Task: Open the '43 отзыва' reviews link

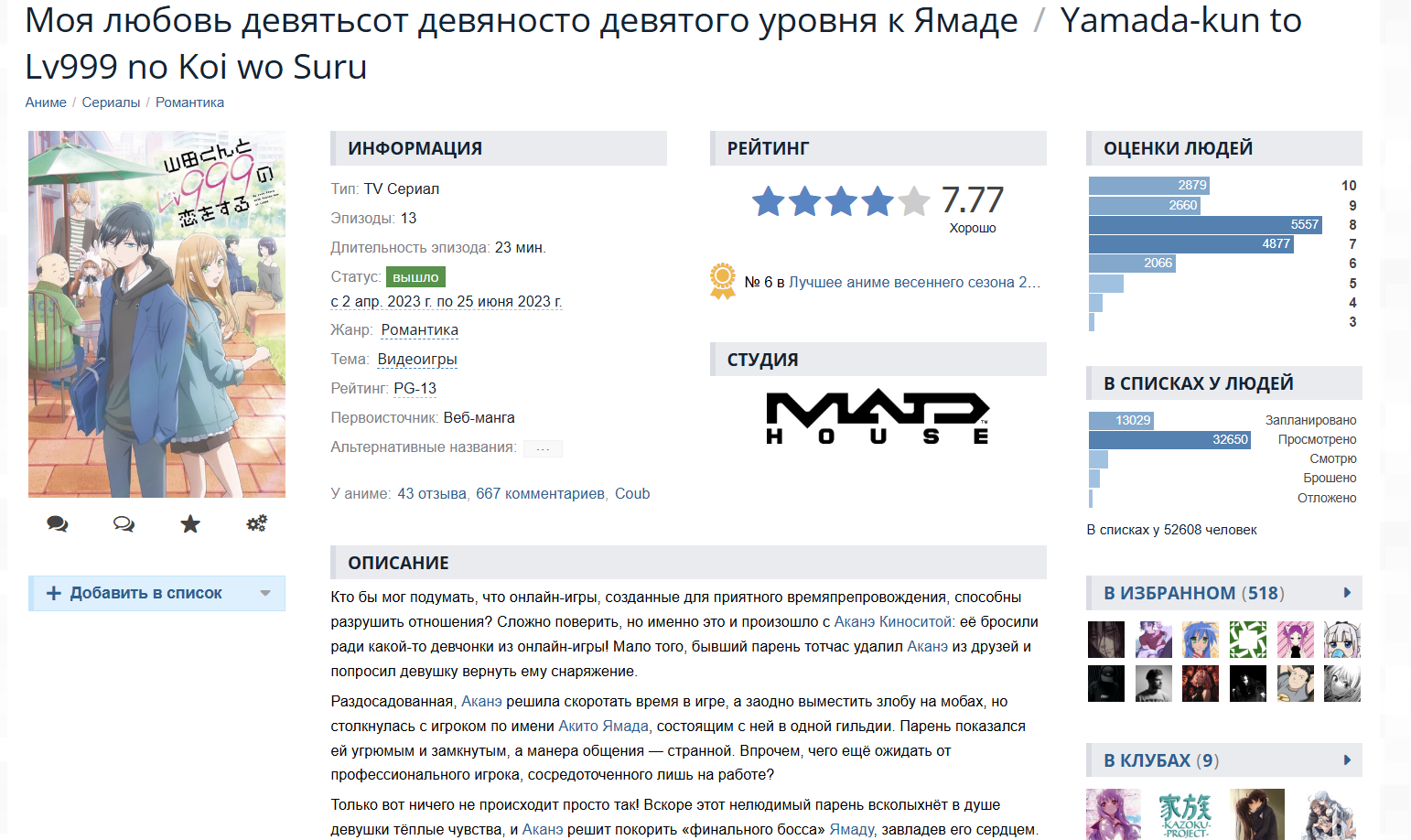Action: pyautogui.click(x=432, y=493)
